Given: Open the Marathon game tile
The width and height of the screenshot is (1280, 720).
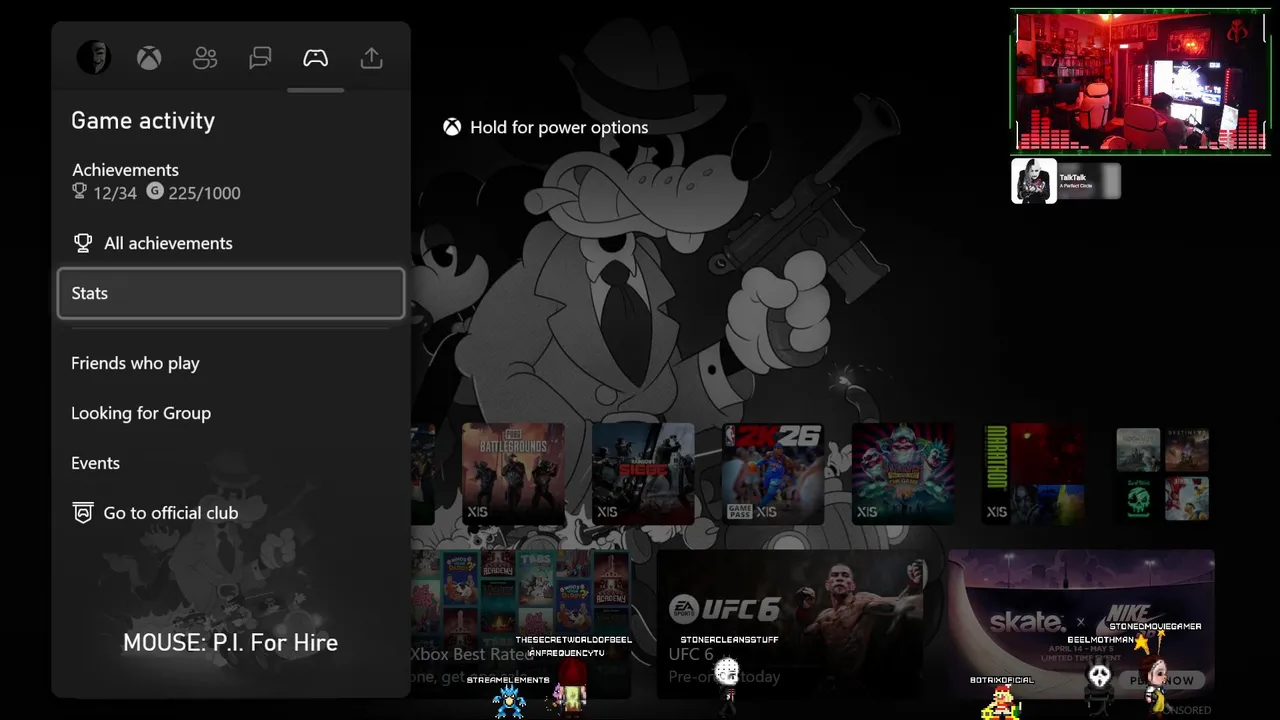Looking at the screenshot, I should [1033, 474].
